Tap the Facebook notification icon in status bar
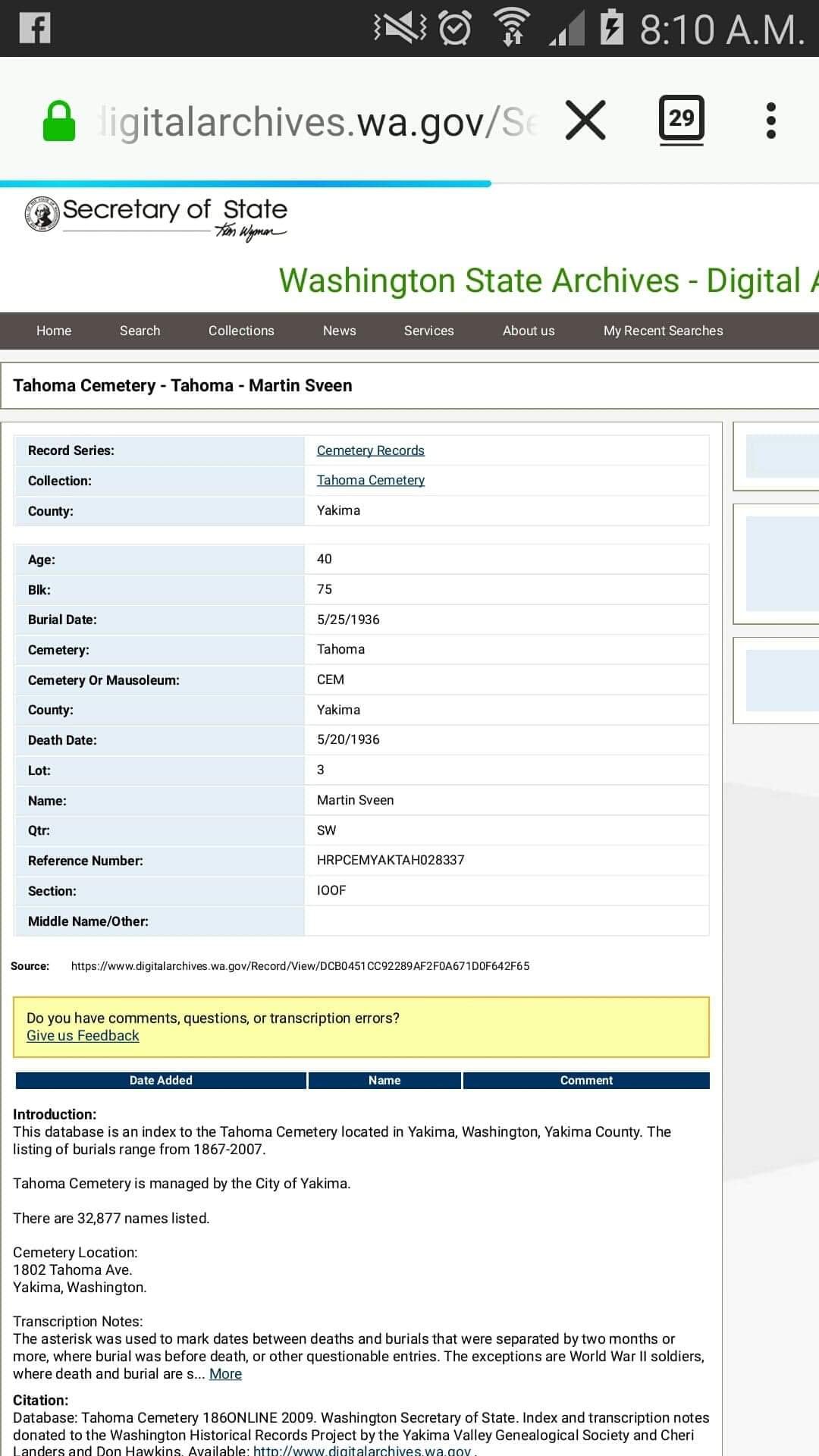 [35, 28]
